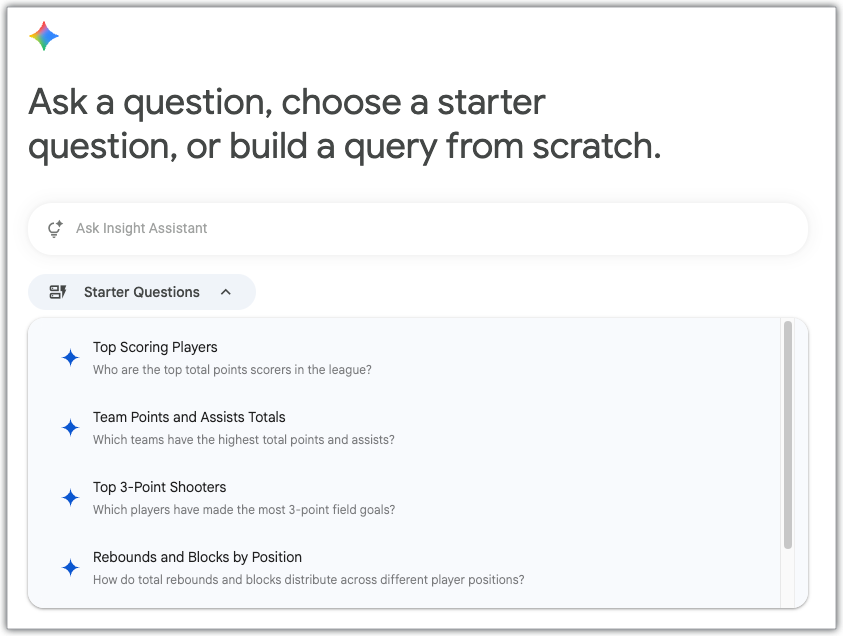Click the sparkle icon beside Top 3-Point Shooters
The height and width of the screenshot is (636, 843).
click(70, 497)
